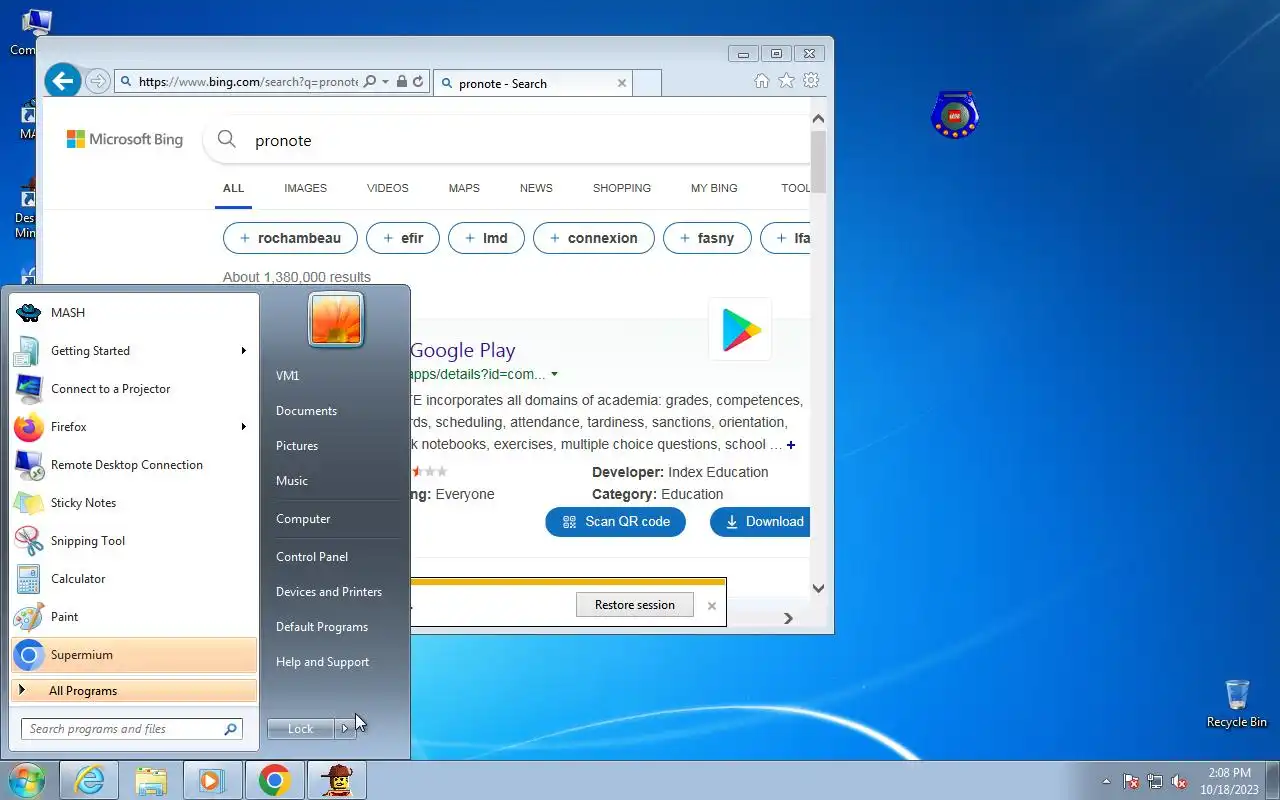
Task: Launch Connect to a Projector
Action: click(x=134, y=389)
